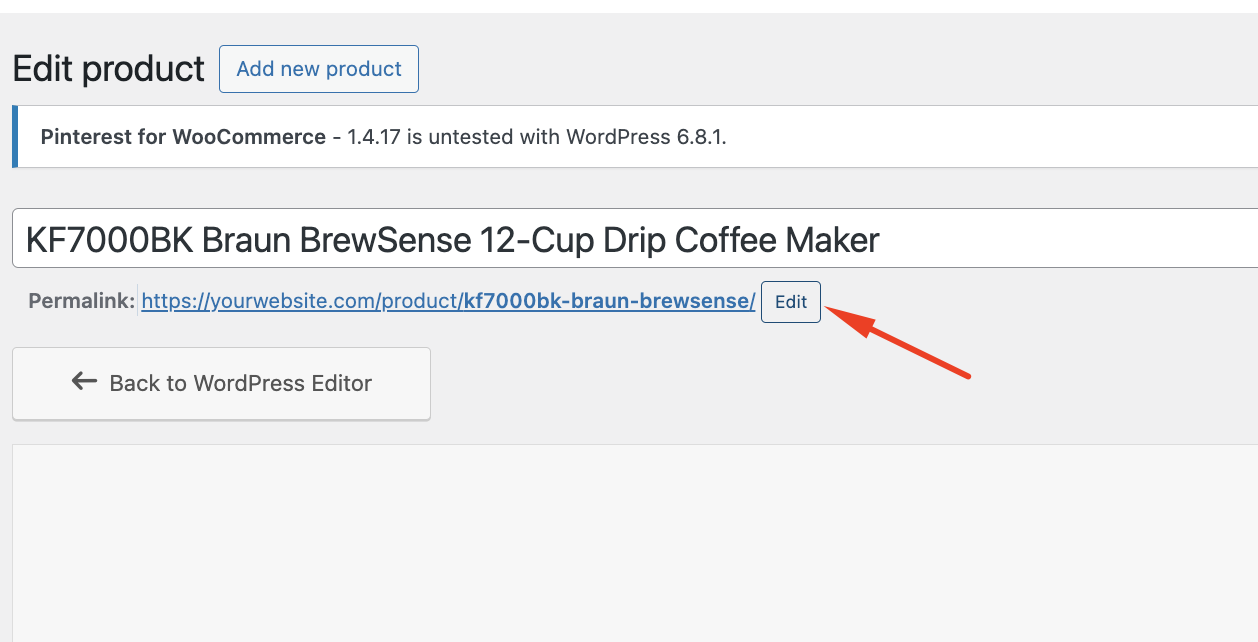Open the product permalink URL
Image resolution: width=1258 pixels, height=642 pixels.
point(448,302)
